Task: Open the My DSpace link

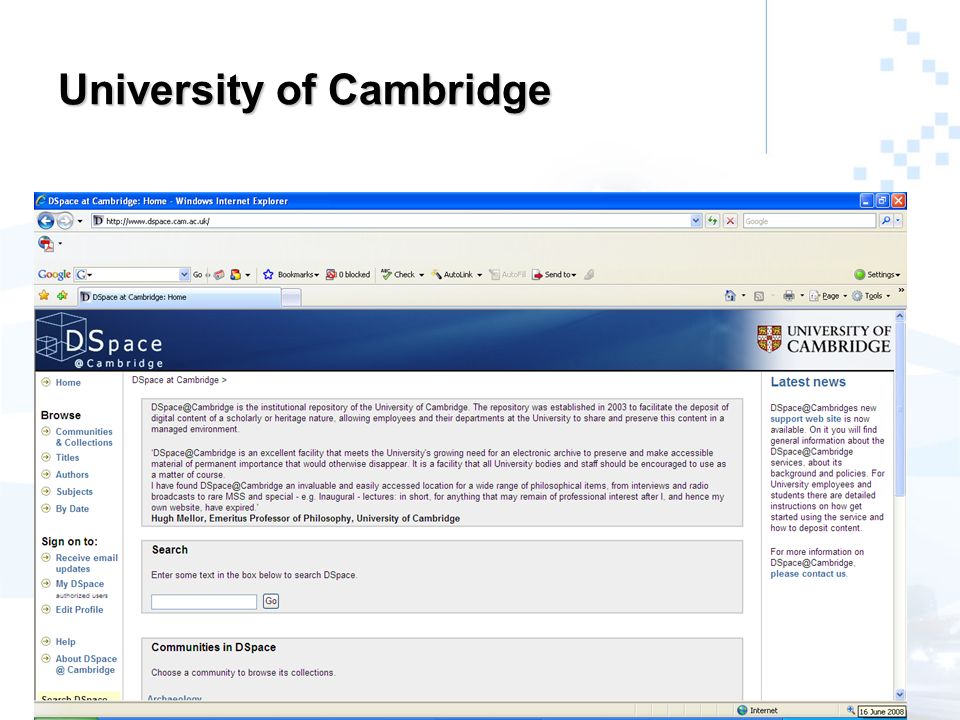Action: coord(80,583)
